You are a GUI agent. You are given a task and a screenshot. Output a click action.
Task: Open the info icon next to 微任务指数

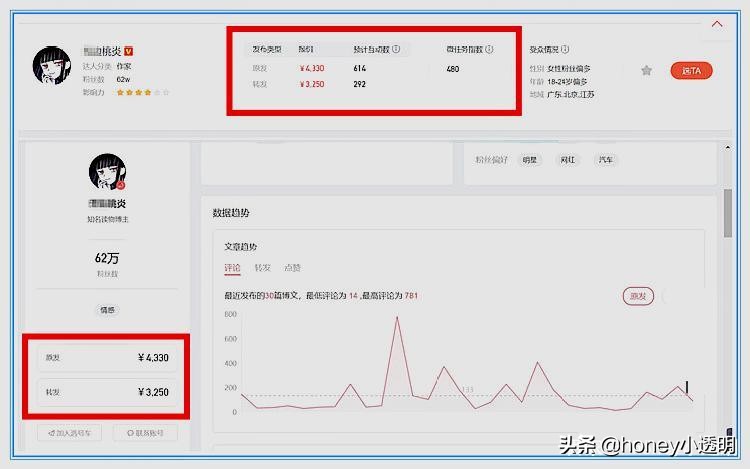[x=489, y=49]
